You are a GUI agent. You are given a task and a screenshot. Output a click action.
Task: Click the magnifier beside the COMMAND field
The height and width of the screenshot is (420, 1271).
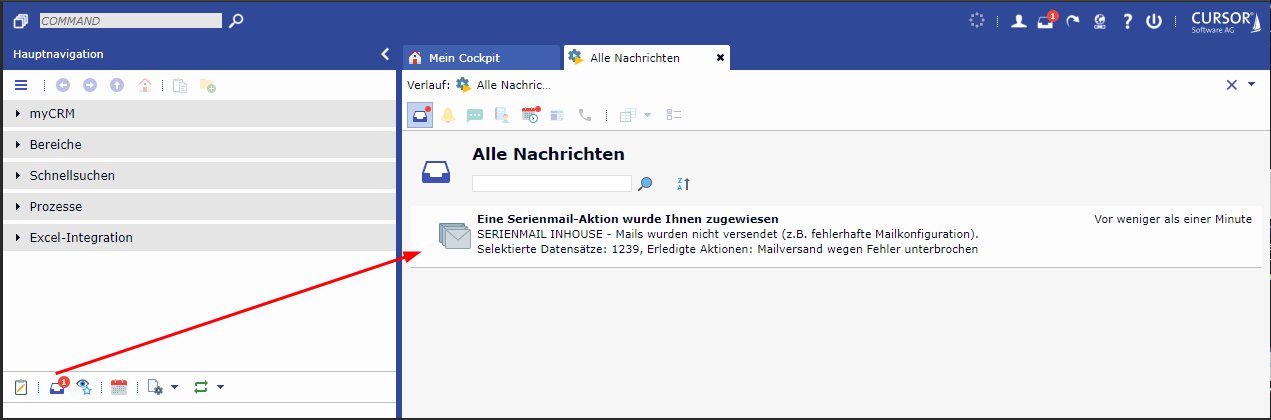236,20
